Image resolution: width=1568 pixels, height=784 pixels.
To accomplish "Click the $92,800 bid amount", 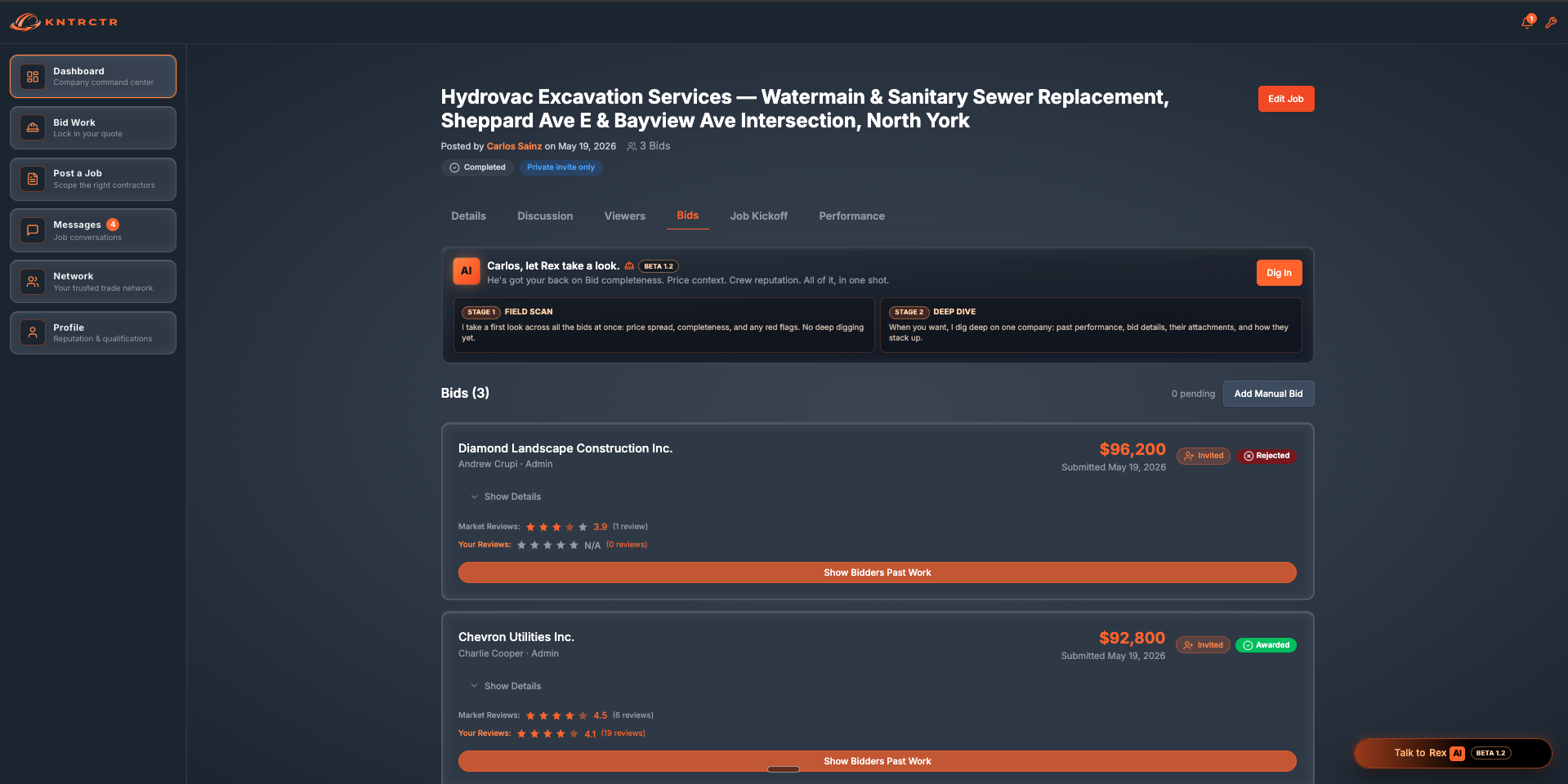I will [1132, 638].
